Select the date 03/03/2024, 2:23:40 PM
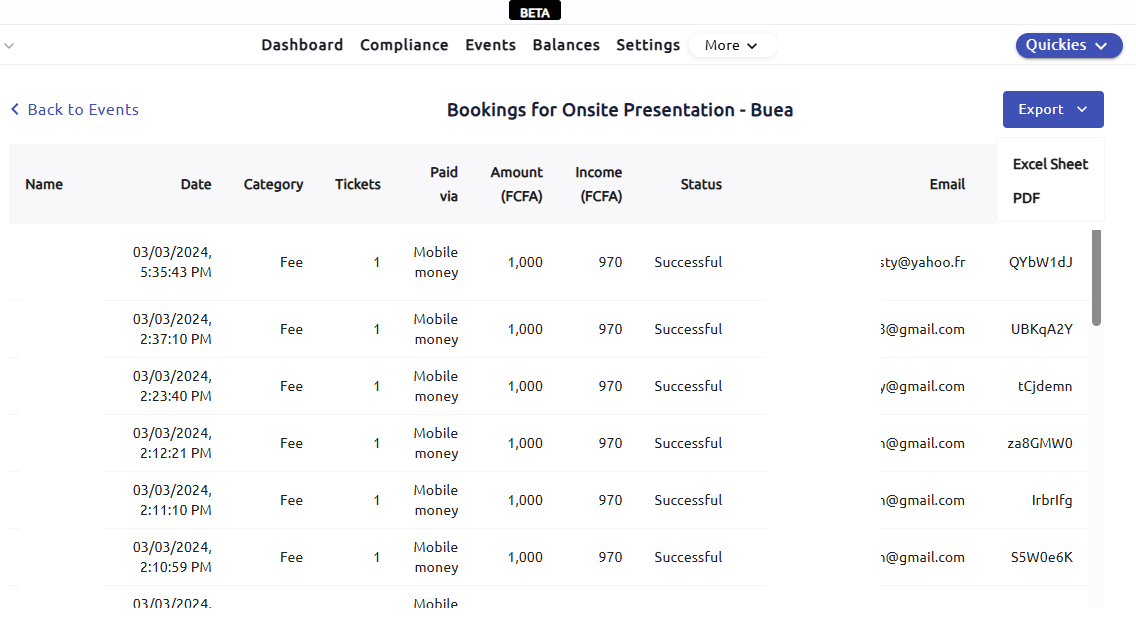The width and height of the screenshot is (1136, 624). click(x=172, y=386)
